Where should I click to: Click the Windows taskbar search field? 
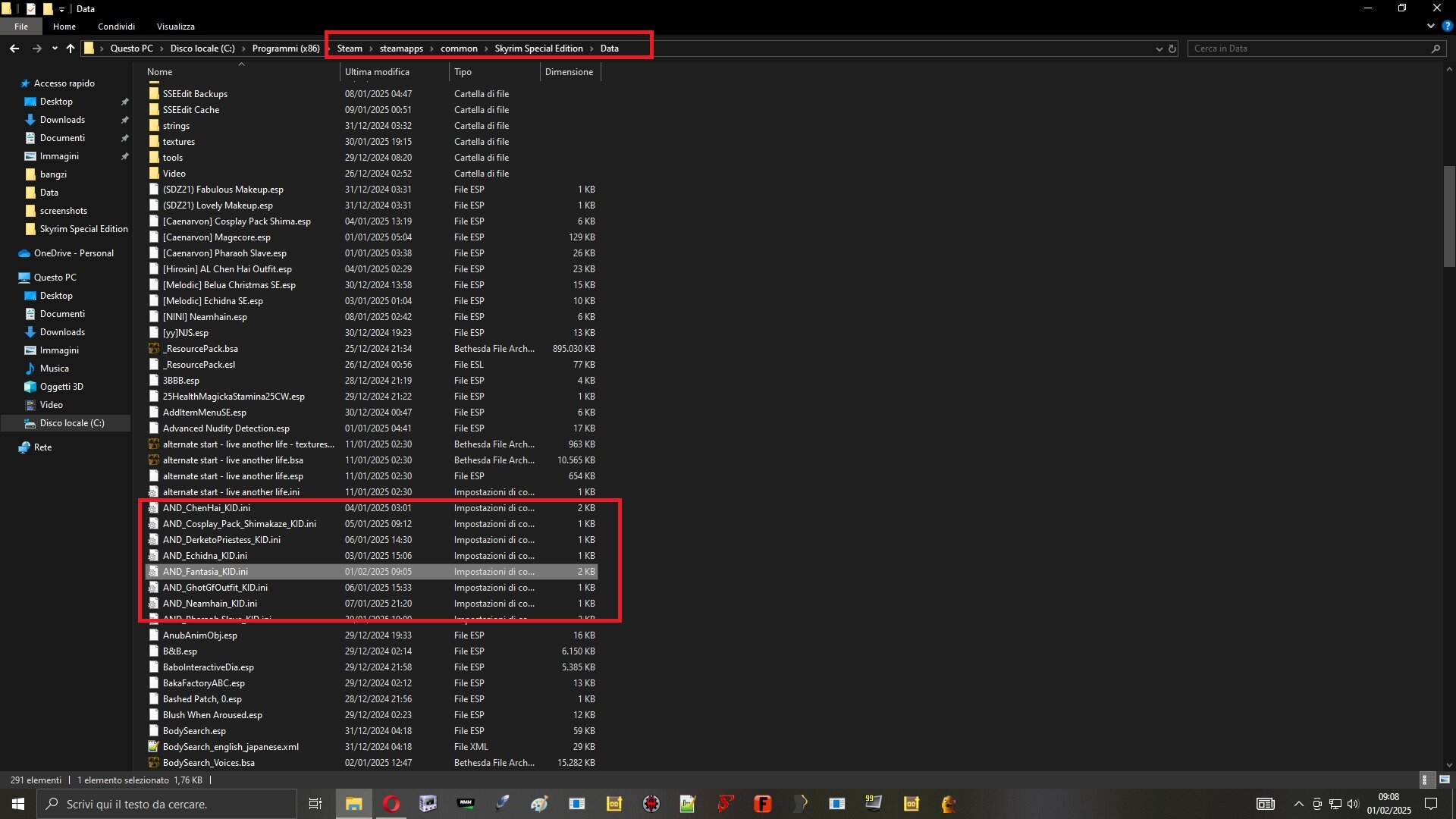[167, 804]
